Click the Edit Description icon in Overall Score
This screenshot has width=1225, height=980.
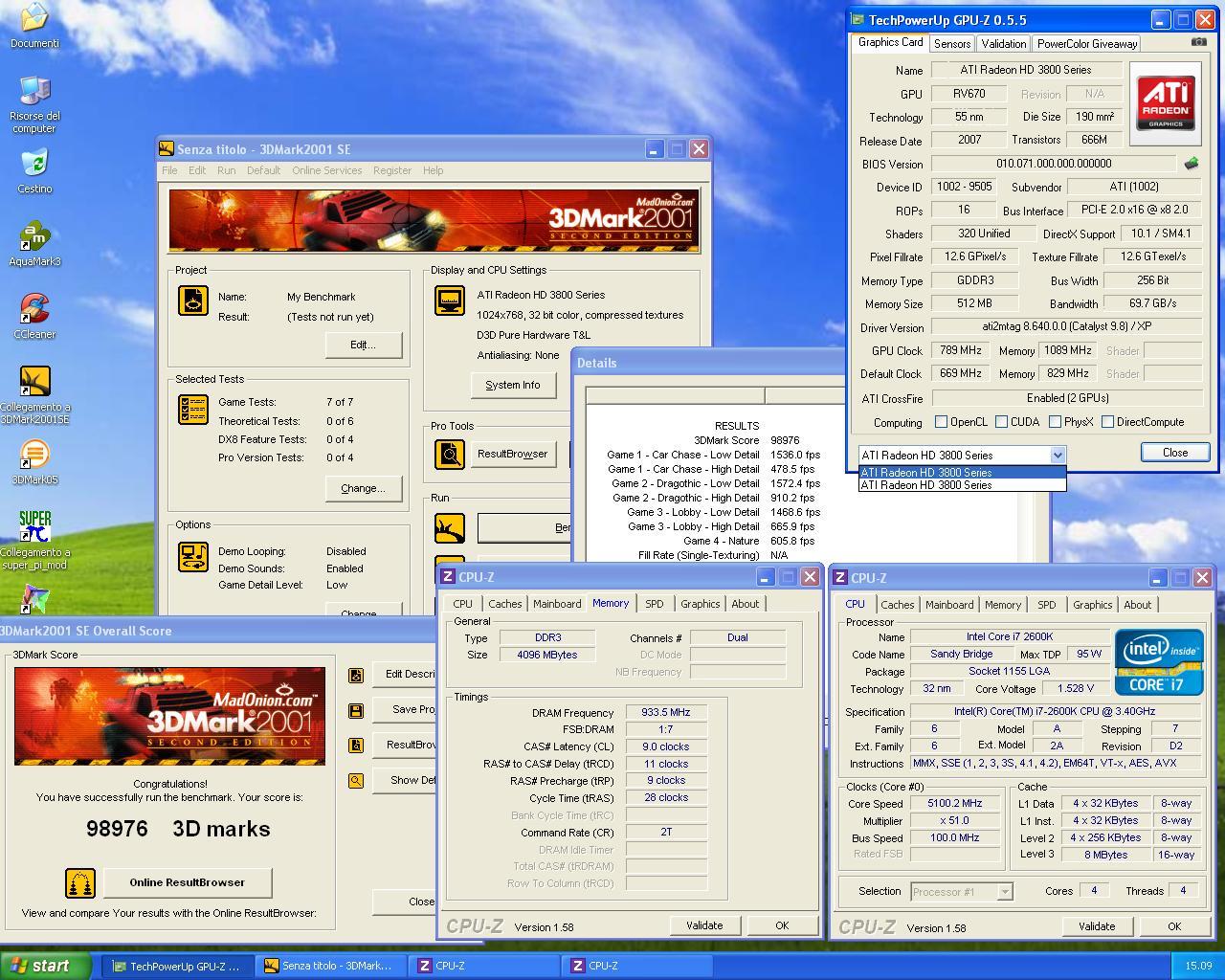coord(356,675)
